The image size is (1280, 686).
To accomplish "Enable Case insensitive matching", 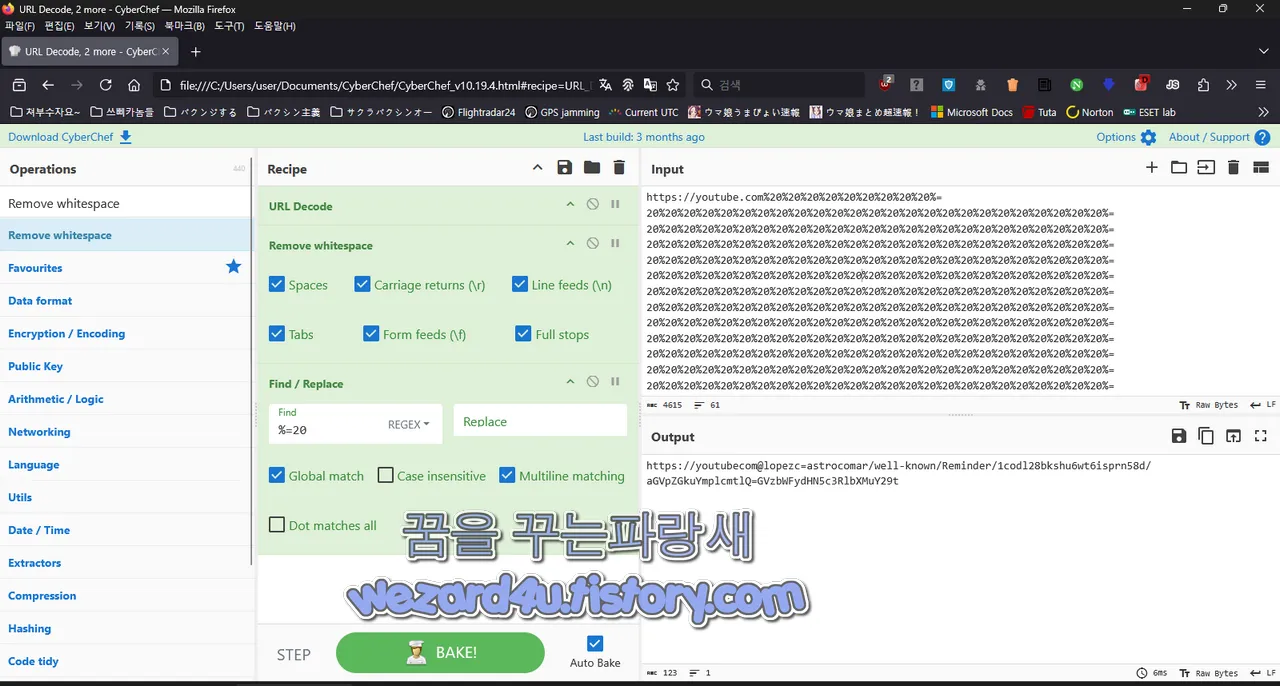I will click(x=385, y=476).
